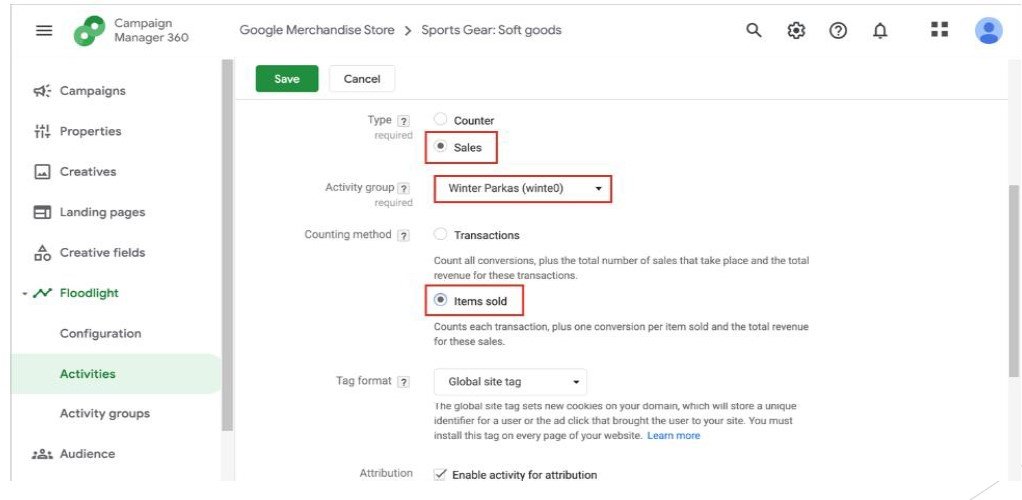Viewport: 1022px width, 500px height.
Task: Click the green Save button
Action: 287,79
